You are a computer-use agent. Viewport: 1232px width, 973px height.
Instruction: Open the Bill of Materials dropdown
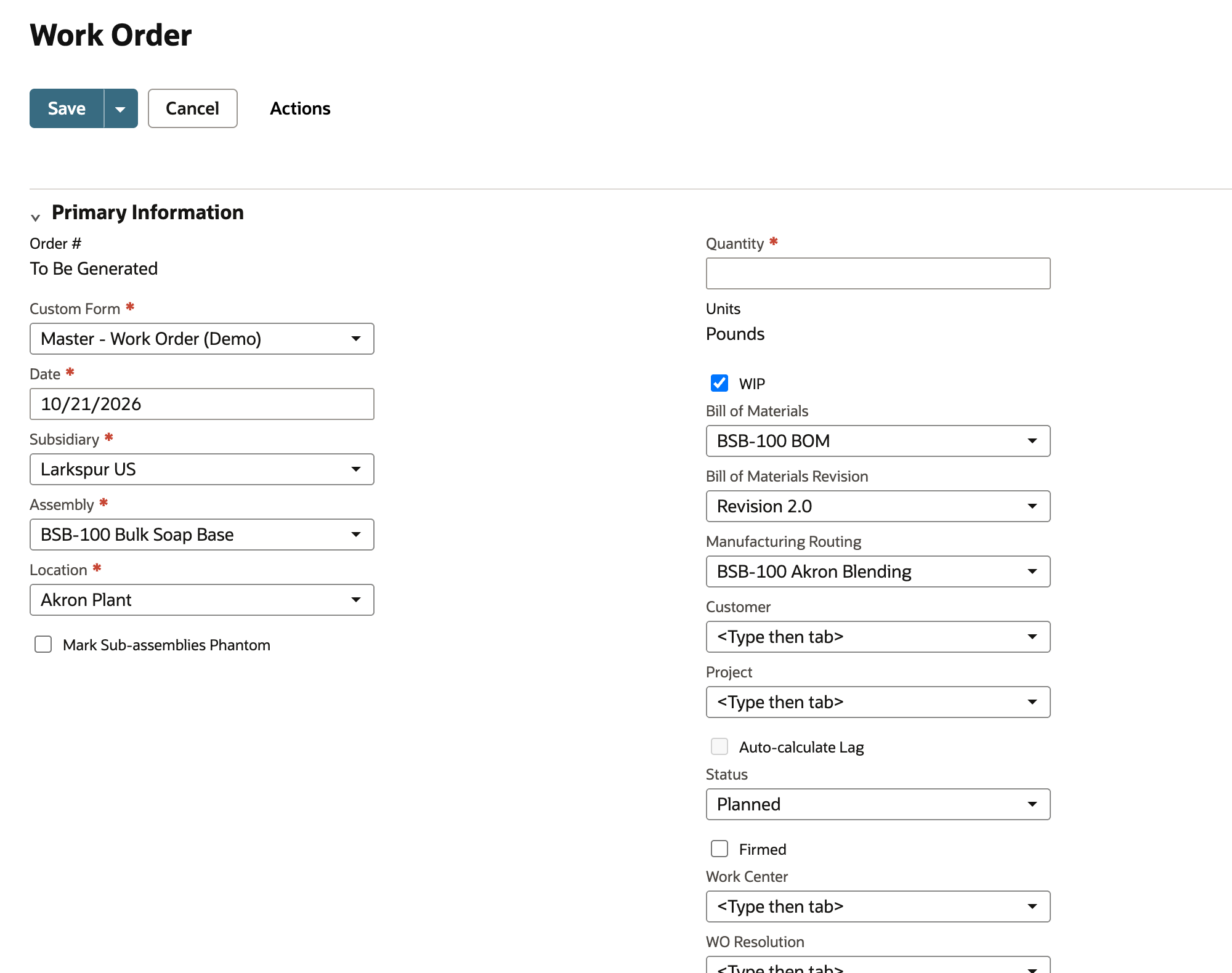(878, 441)
